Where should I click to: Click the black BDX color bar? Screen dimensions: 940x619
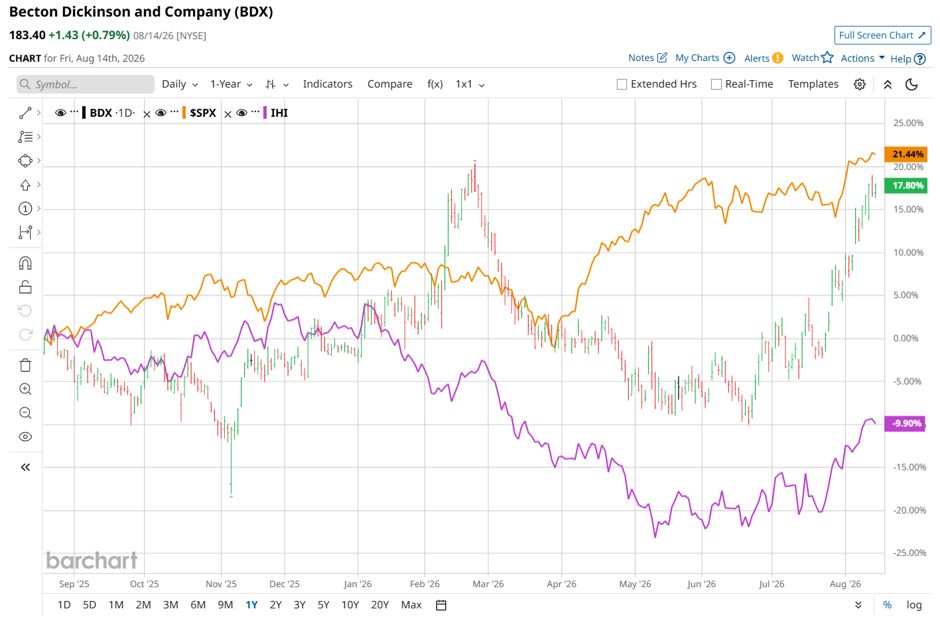click(84, 113)
